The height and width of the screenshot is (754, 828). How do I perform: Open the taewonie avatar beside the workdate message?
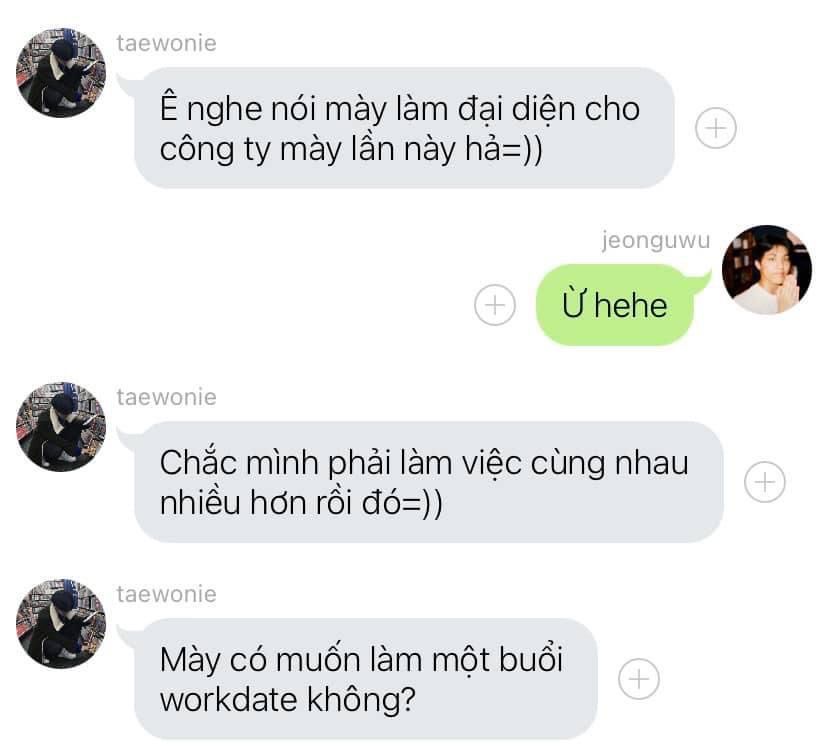(x=61, y=624)
